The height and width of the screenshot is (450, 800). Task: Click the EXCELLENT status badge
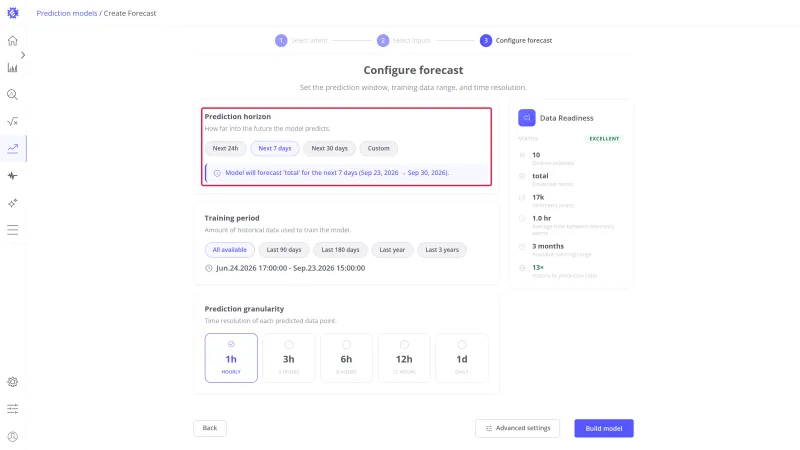(604, 139)
